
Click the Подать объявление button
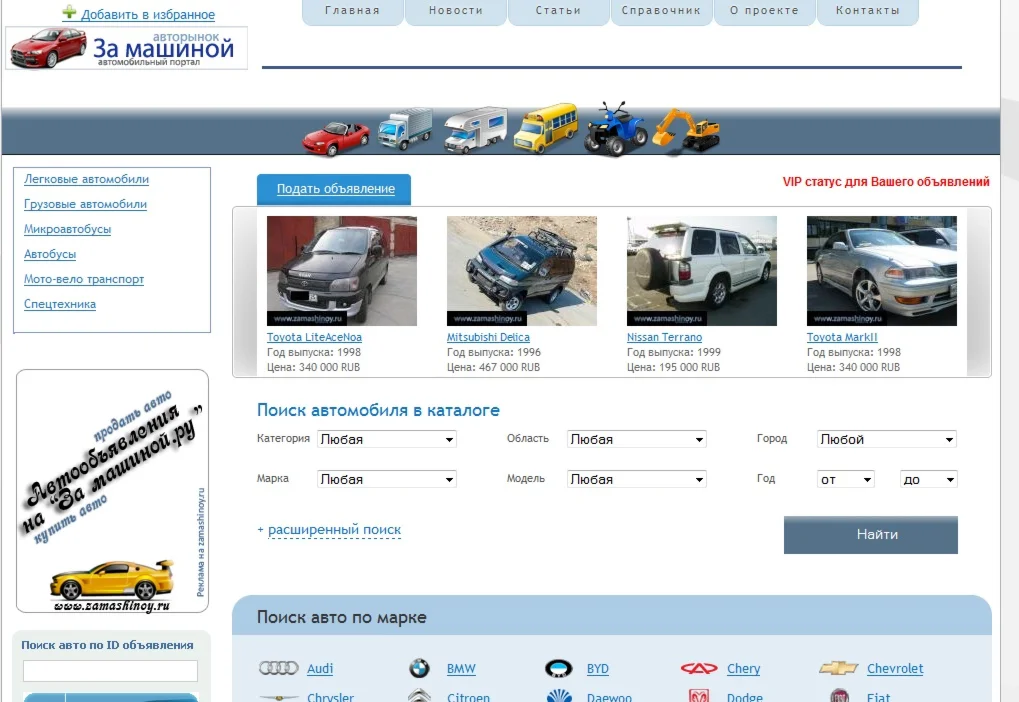334,188
